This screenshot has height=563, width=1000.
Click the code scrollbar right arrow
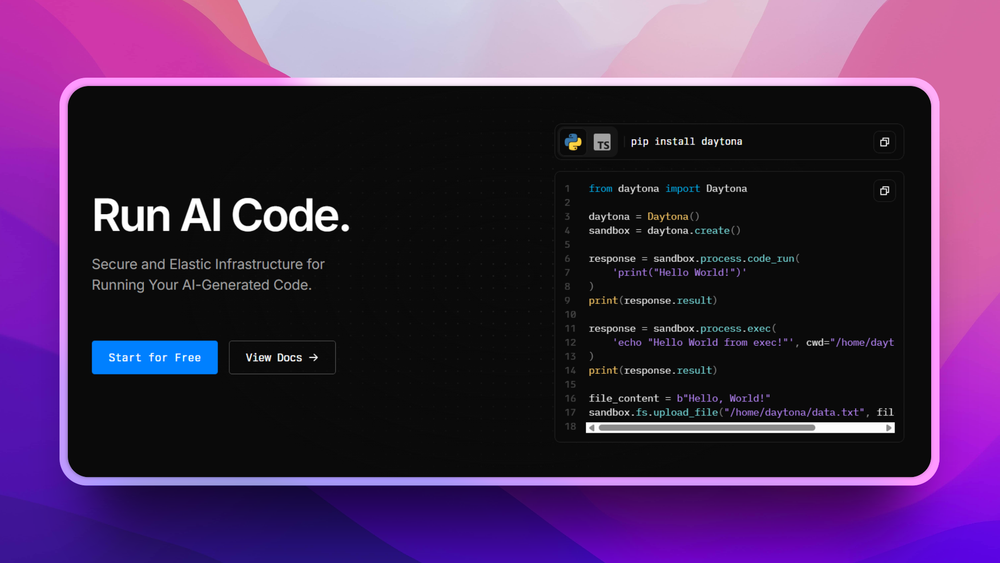click(888, 428)
